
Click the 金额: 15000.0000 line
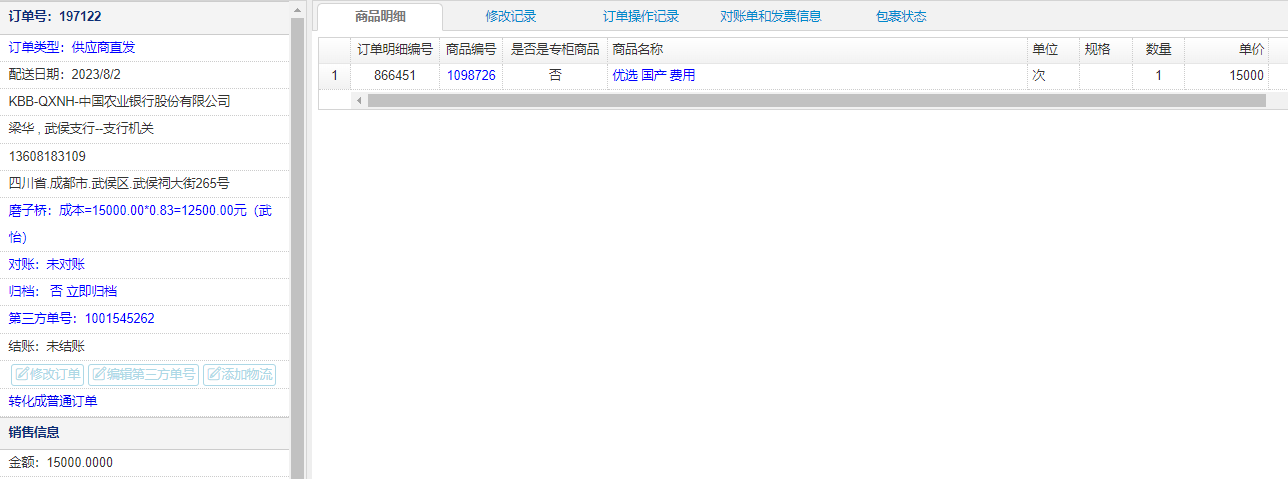coord(61,462)
